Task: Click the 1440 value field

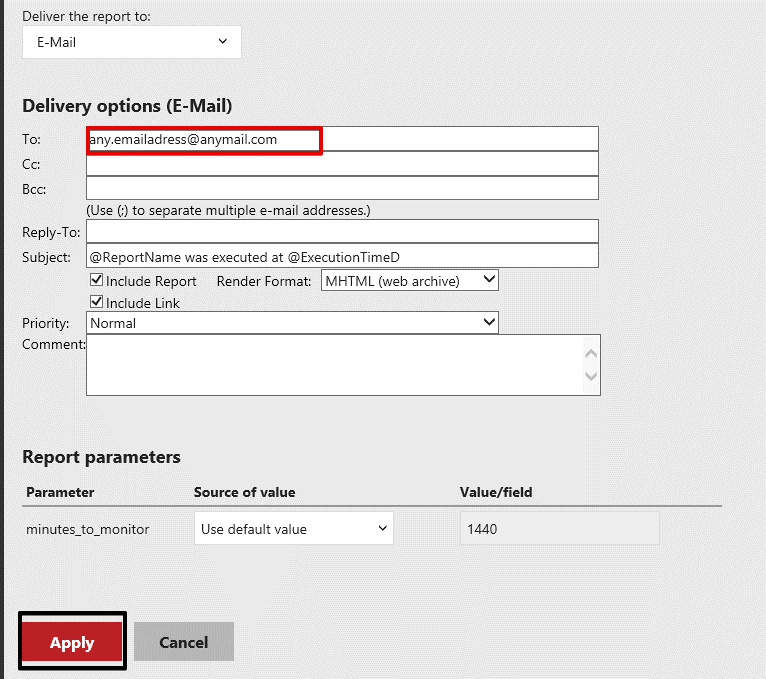Action: click(x=559, y=529)
